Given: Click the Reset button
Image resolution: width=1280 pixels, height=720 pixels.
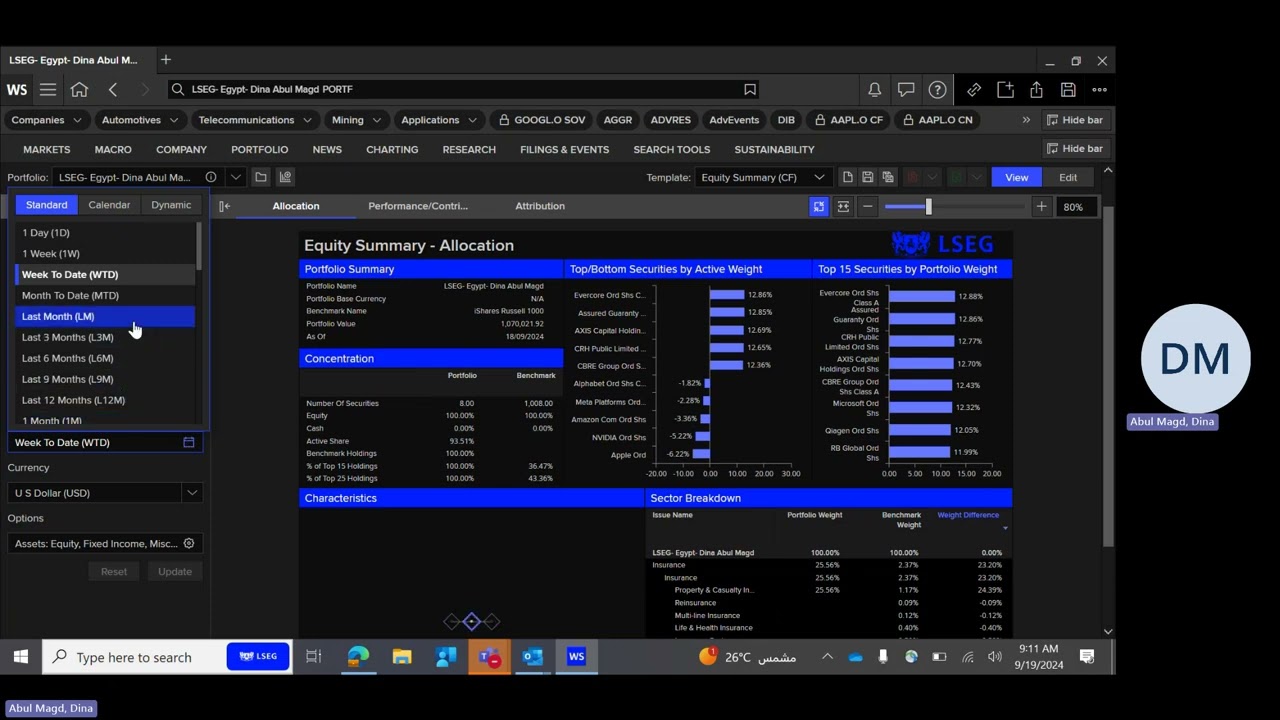Looking at the screenshot, I should point(114,572).
